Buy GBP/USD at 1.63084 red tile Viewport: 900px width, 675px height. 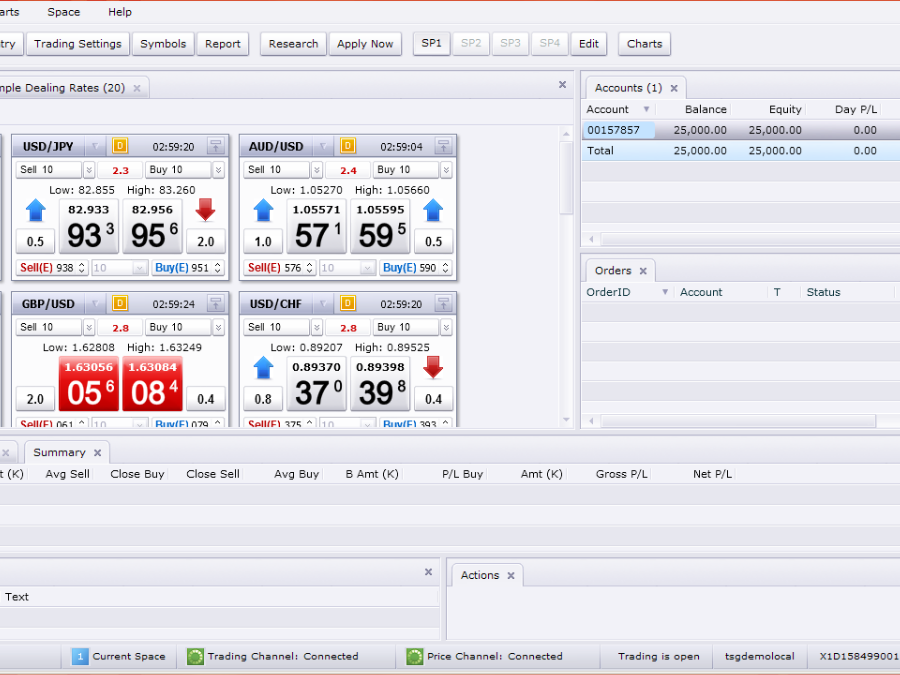[x=153, y=383]
